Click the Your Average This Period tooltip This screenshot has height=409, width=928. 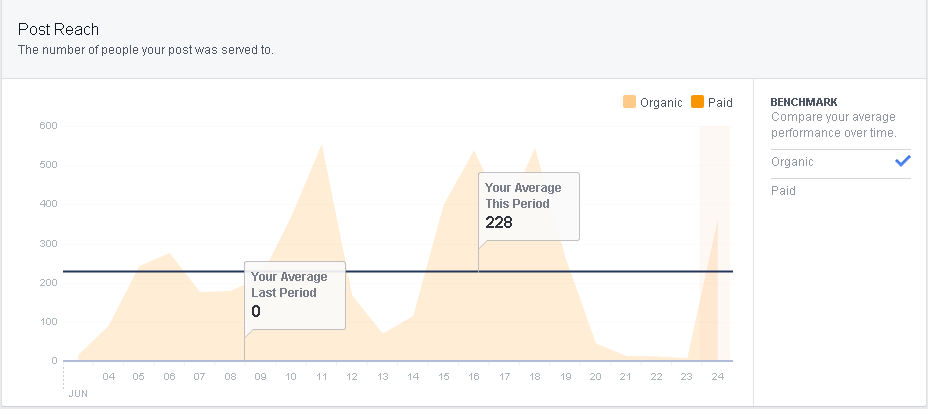pos(528,205)
